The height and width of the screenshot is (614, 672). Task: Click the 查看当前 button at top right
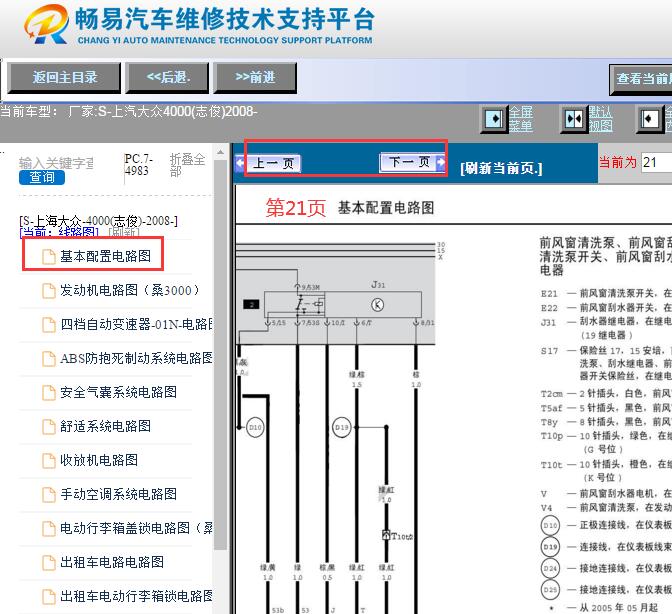(641, 79)
